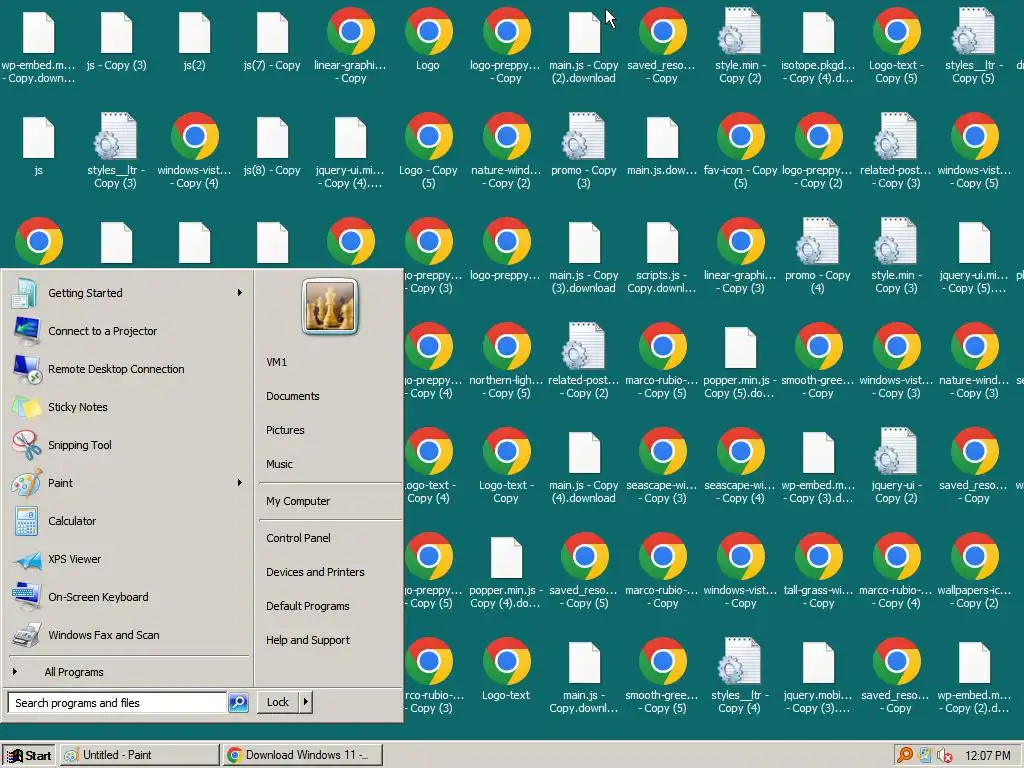The width and height of the screenshot is (1024, 768).
Task: Select the Logo-text desktop icon
Action: click(506, 671)
